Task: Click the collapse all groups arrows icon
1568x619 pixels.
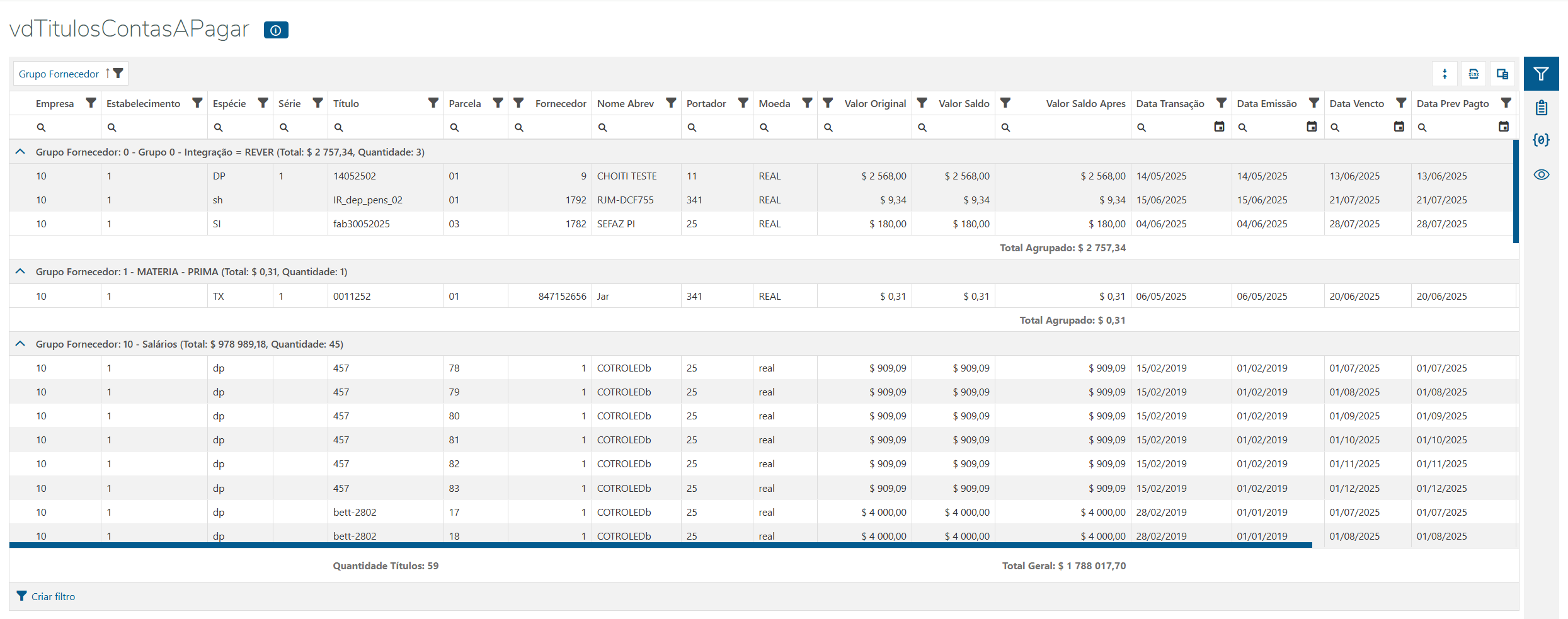Action: click(x=1445, y=74)
